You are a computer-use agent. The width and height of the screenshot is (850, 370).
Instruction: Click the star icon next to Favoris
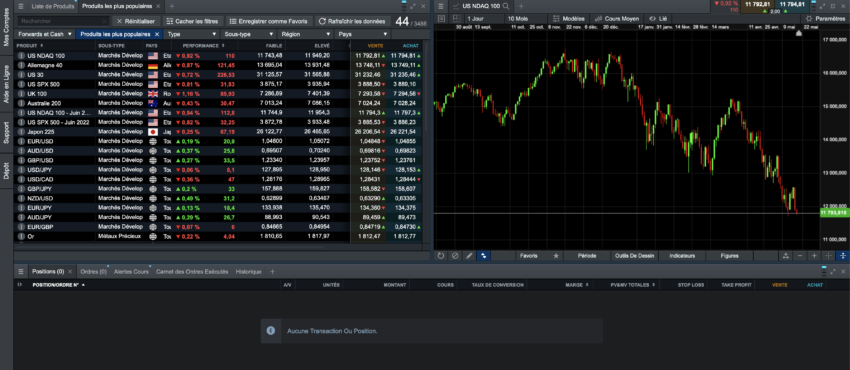tap(556, 256)
